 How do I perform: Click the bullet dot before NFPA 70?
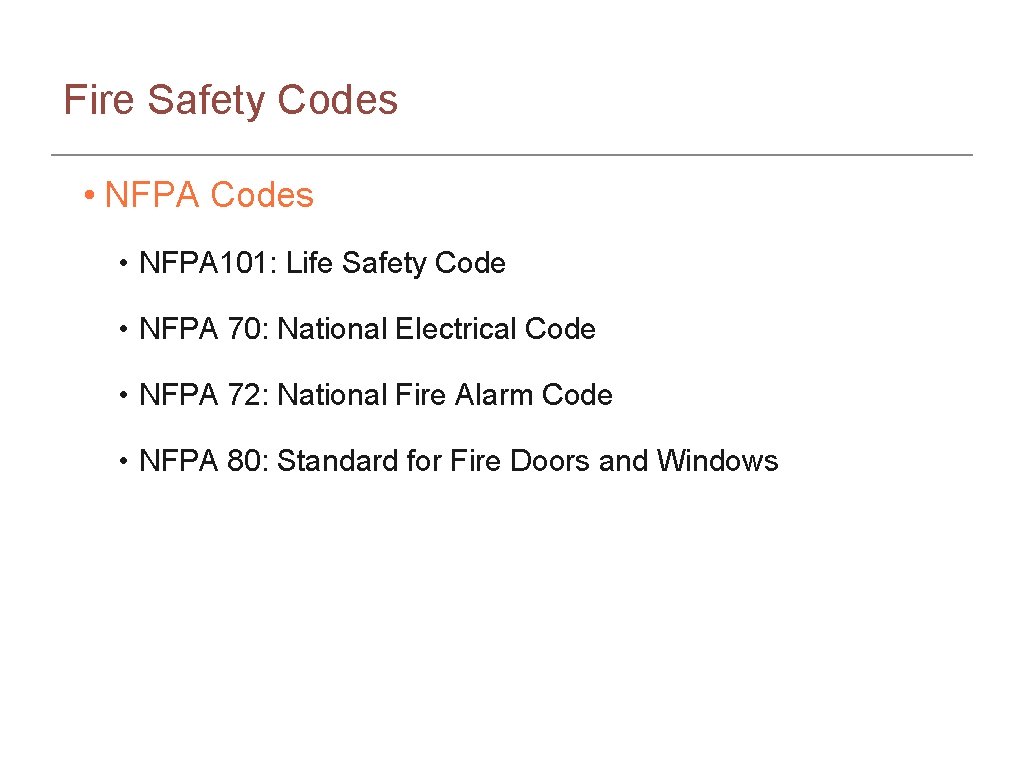tap(123, 330)
